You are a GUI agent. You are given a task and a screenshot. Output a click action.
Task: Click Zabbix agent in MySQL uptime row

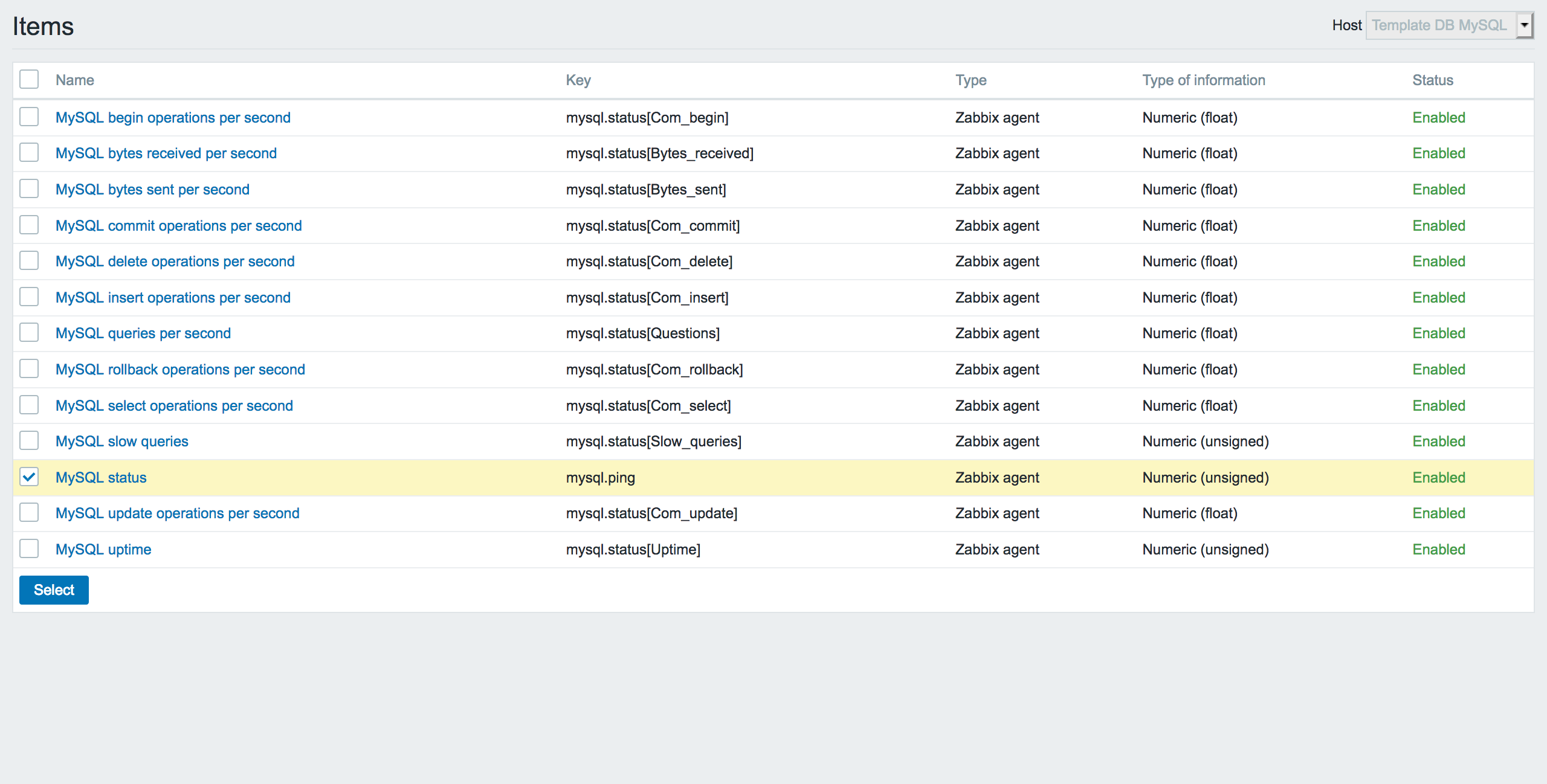(x=997, y=550)
